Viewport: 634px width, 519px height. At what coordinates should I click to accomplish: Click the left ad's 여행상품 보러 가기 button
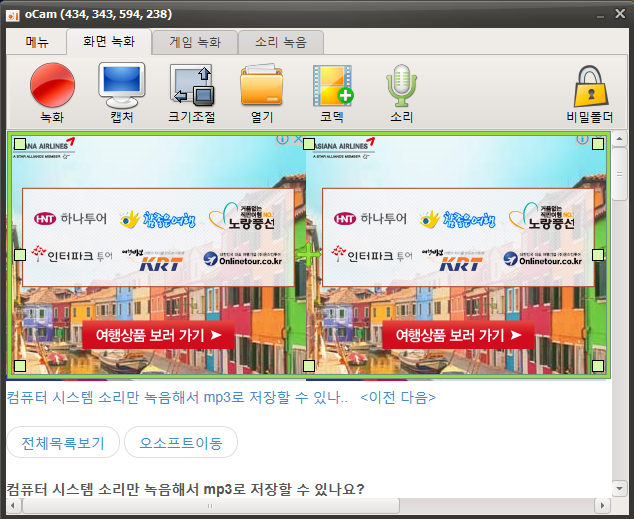[158, 335]
